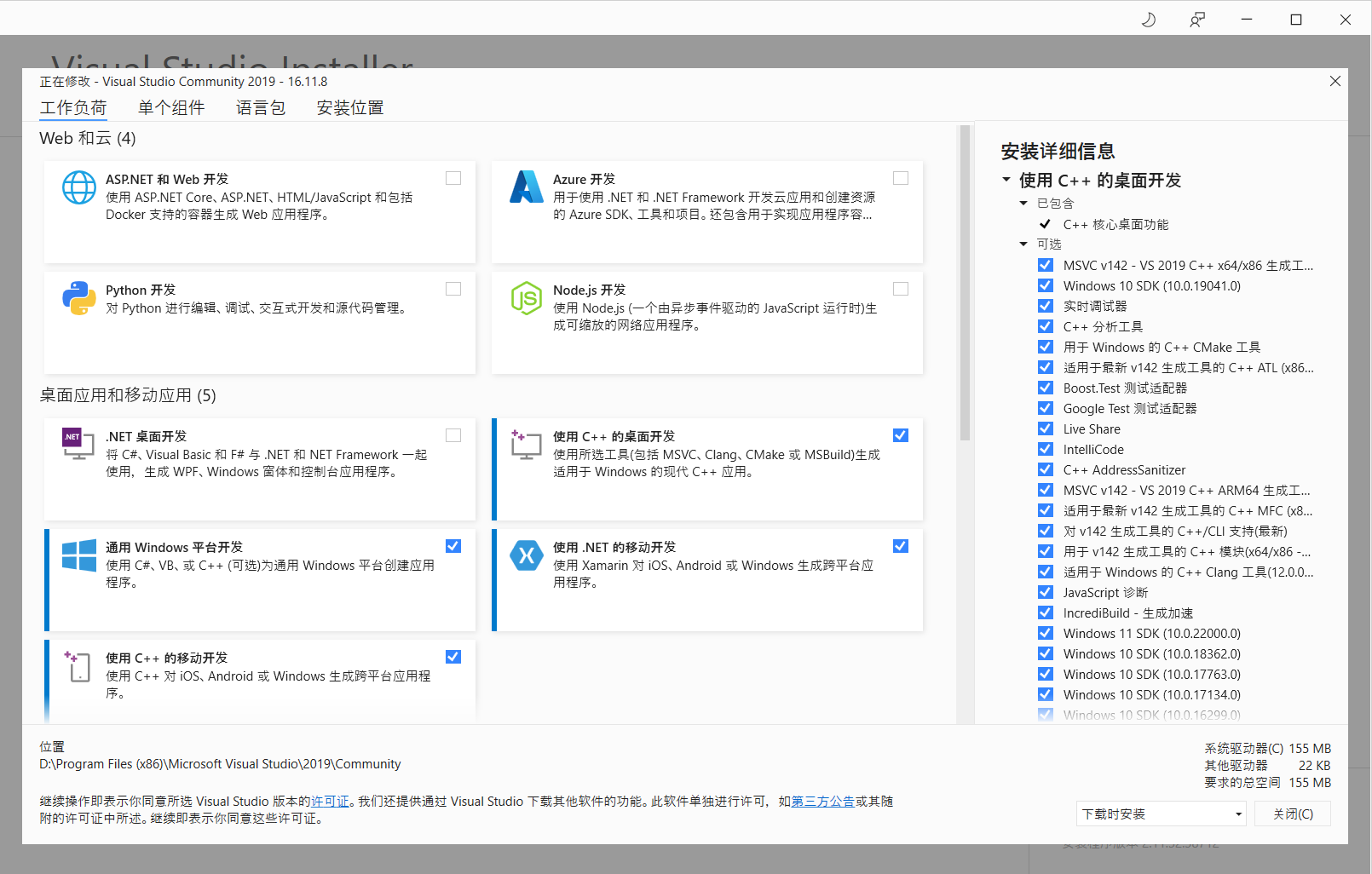Minimize the Visual Studio Installer window
1372x874 pixels.
tap(1247, 19)
